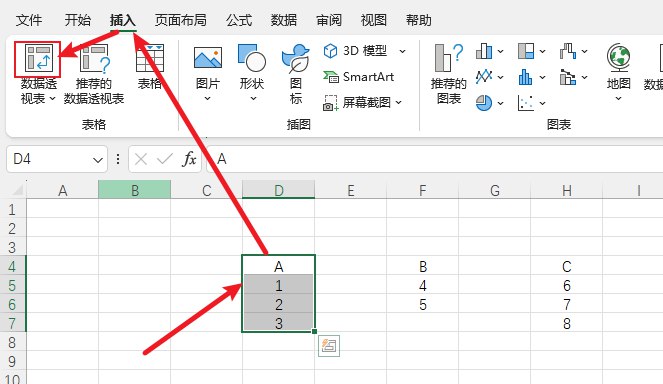Select column B header
Screen dimensions: 663x384
(x=134, y=190)
